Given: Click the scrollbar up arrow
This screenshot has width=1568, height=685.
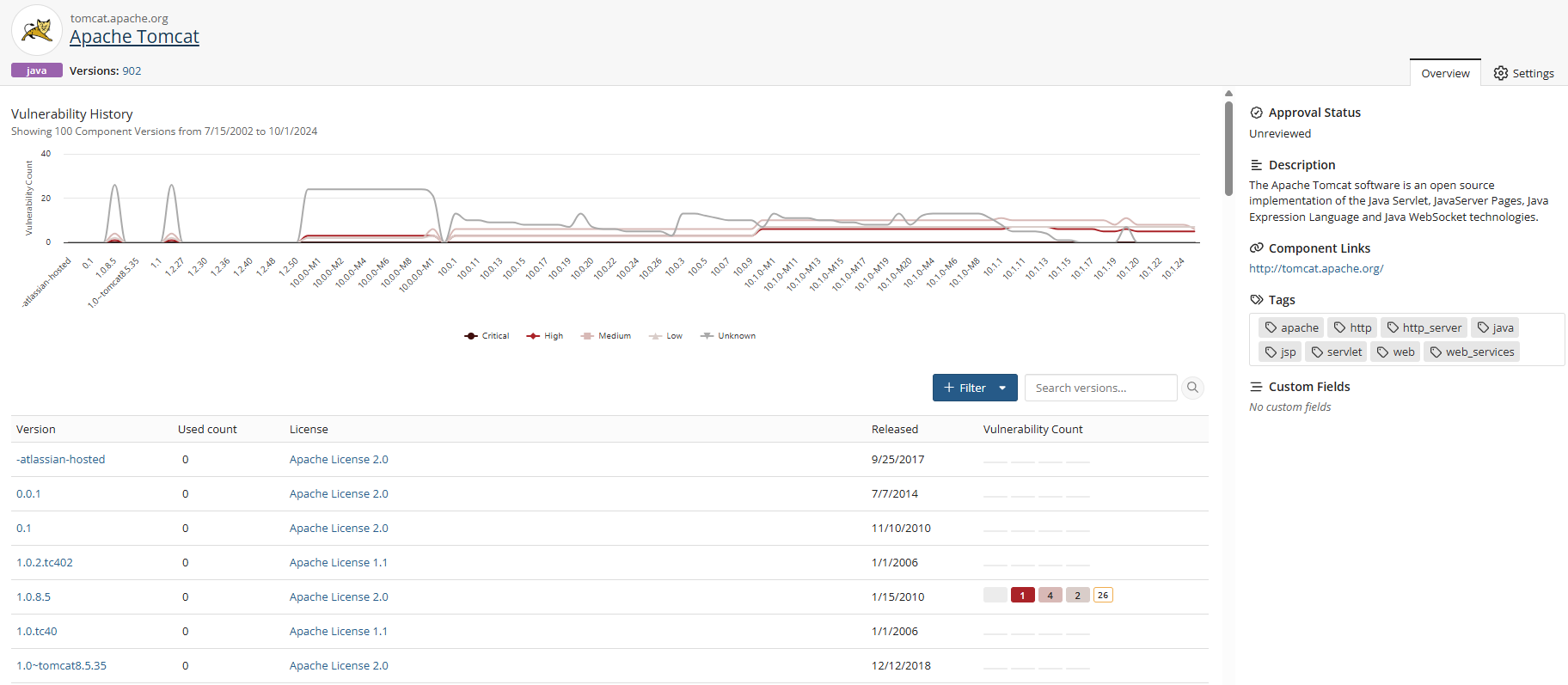Looking at the screenshot, I should click(x=1228, y=94).
